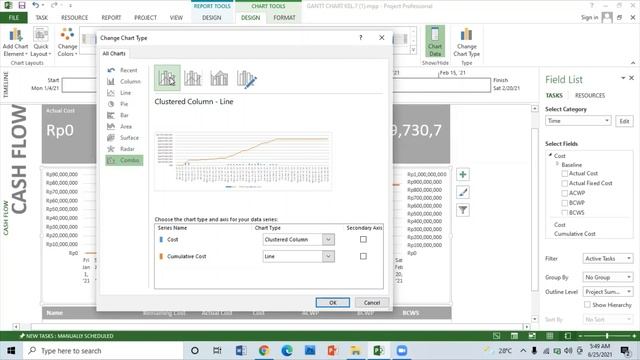
Task: Open Google Chrome from taskbar
Action: click(x=264, y=351)
